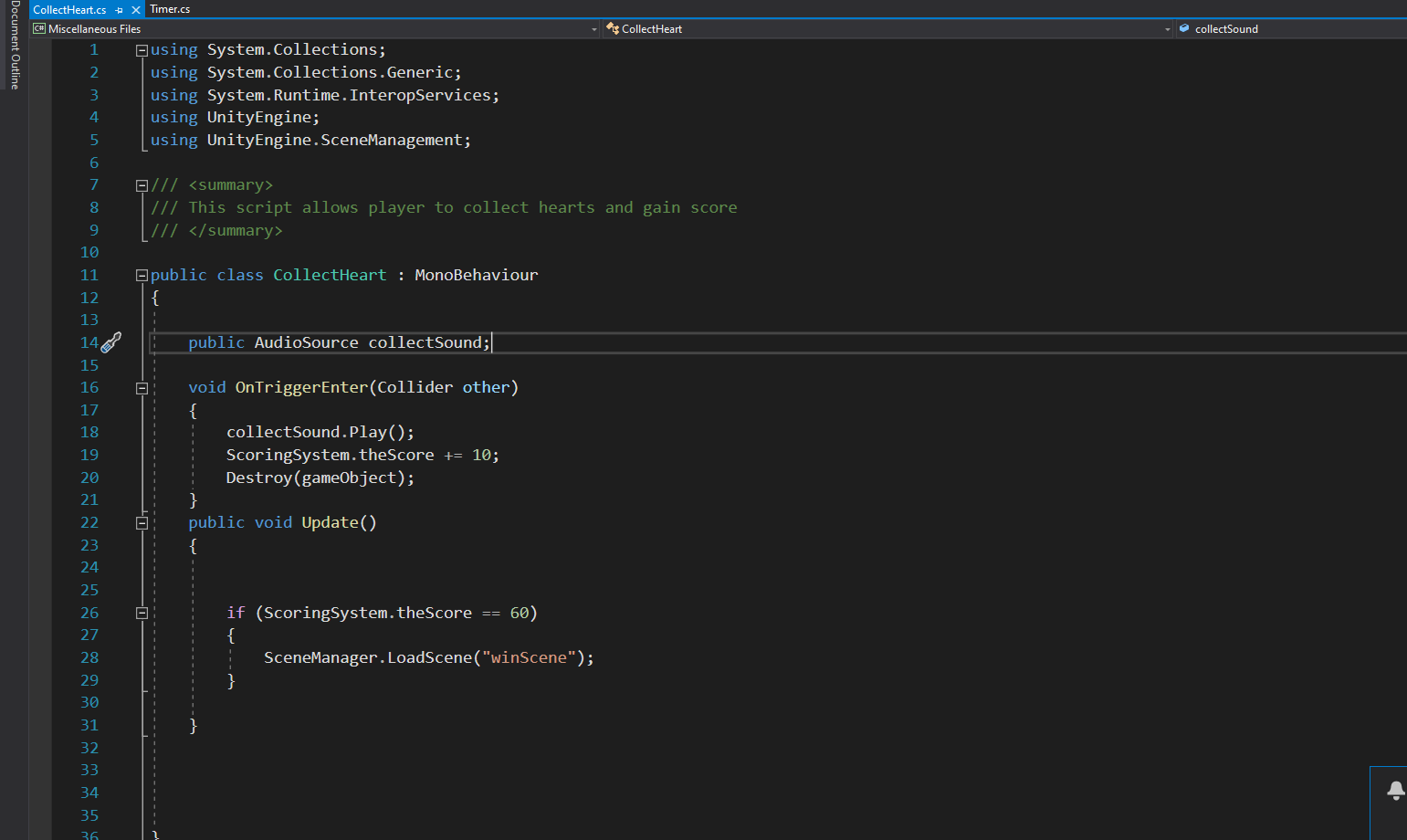Click the C# icon beside Miscellaneous Files
Viewport: 1407px width, 840px height.
[39, 29]
